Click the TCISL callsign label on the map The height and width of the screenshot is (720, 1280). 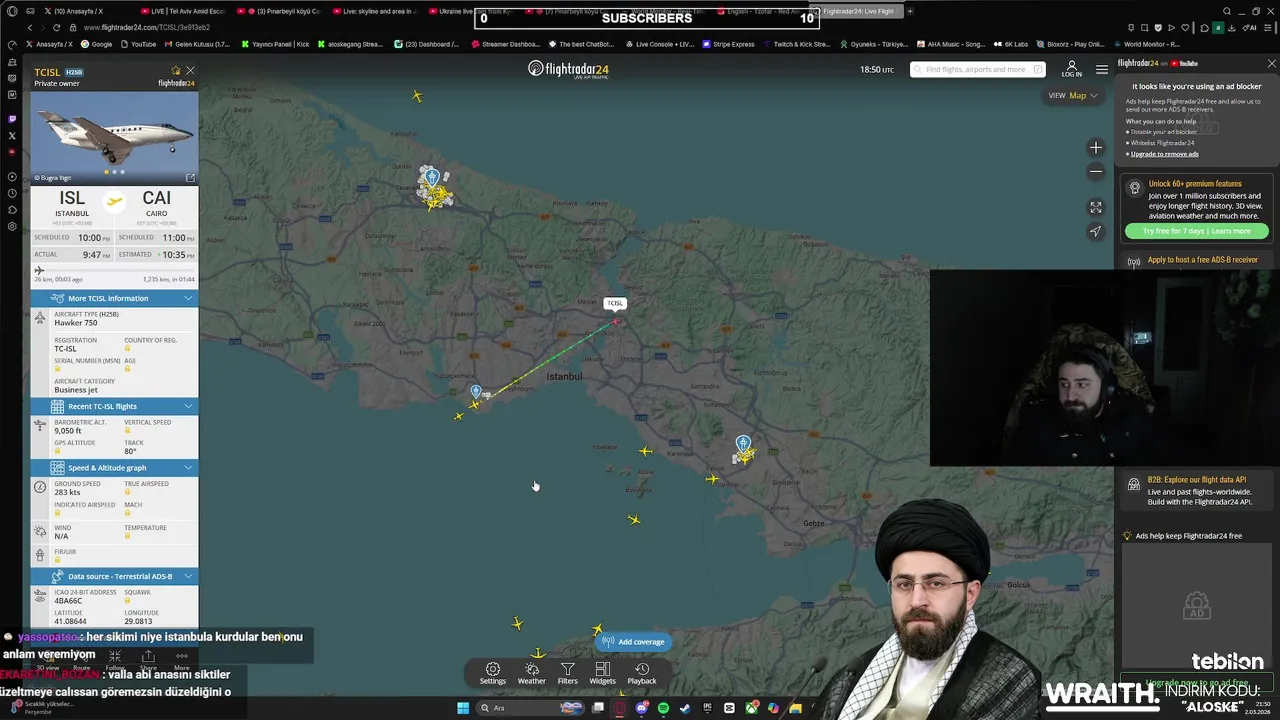pos(615,303)
